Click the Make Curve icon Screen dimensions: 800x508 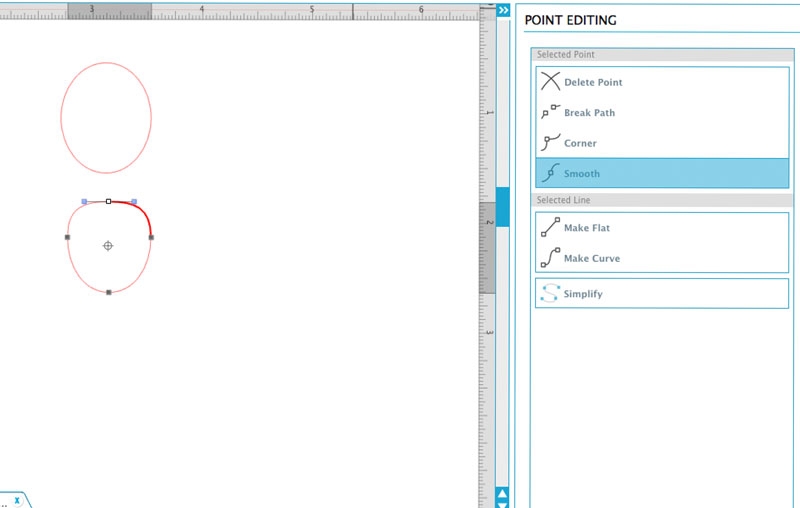coord(550,258)
